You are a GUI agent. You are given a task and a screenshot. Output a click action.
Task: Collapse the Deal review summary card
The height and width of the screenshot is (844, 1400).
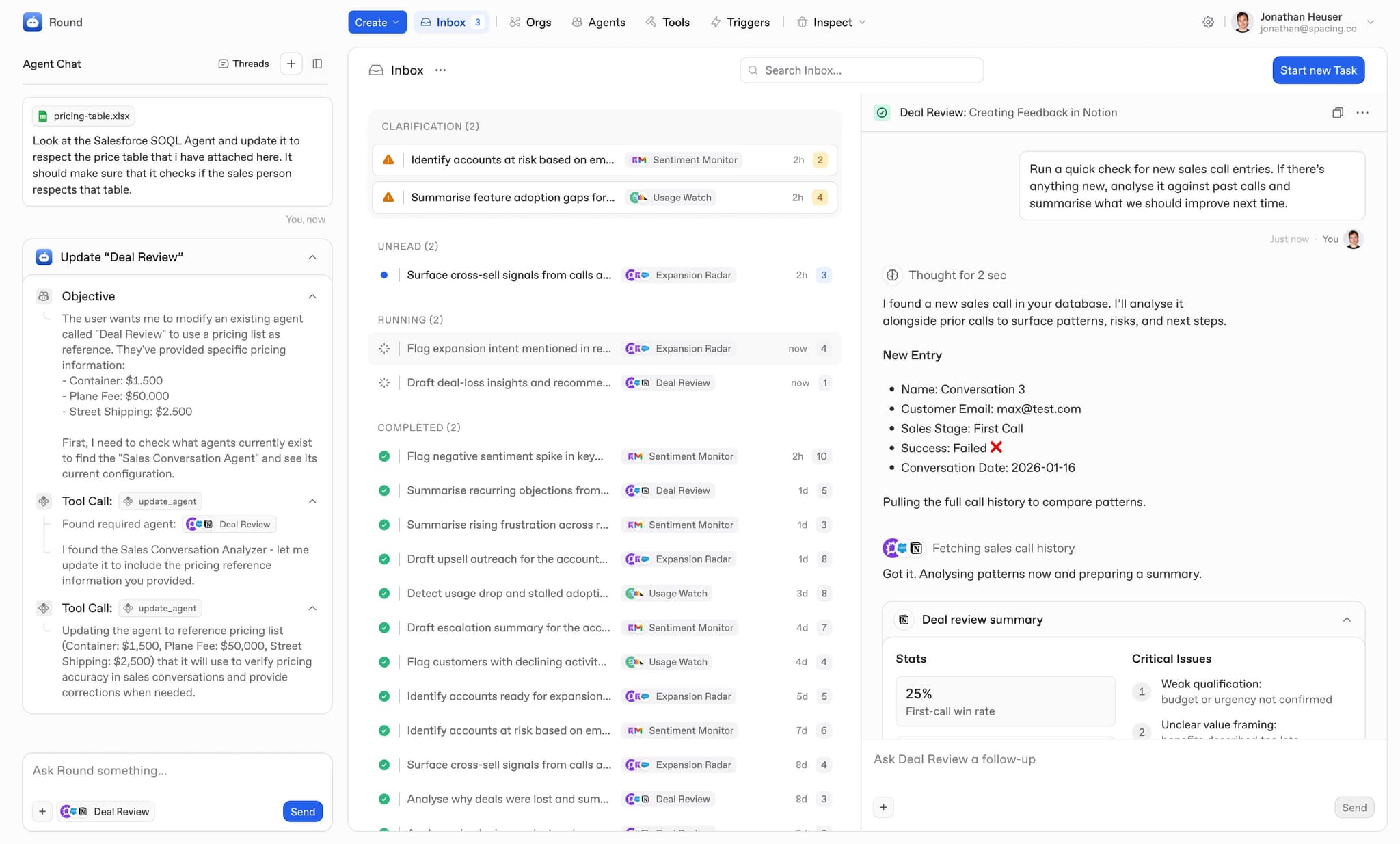pos(1346,620)
